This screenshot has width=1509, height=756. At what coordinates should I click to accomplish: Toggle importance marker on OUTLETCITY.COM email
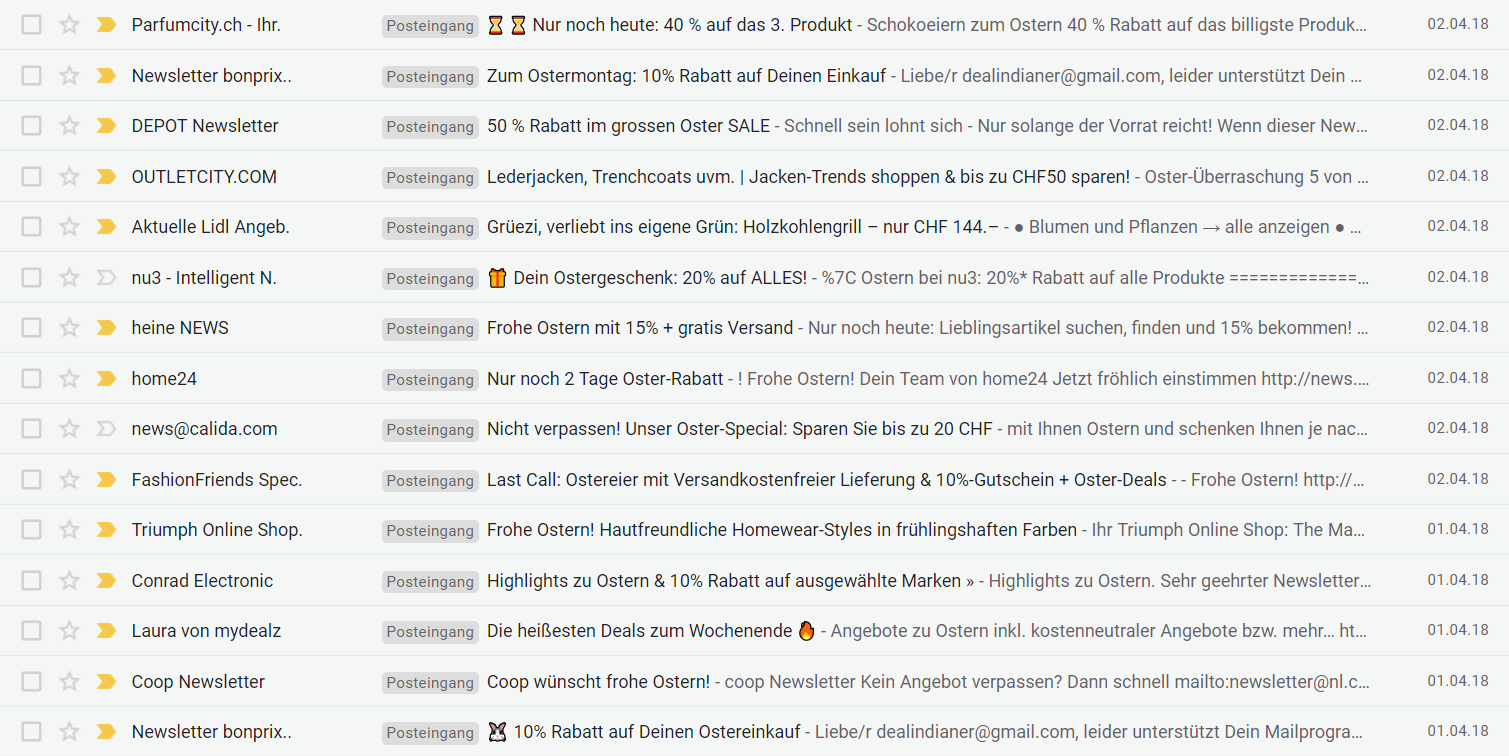106,177
